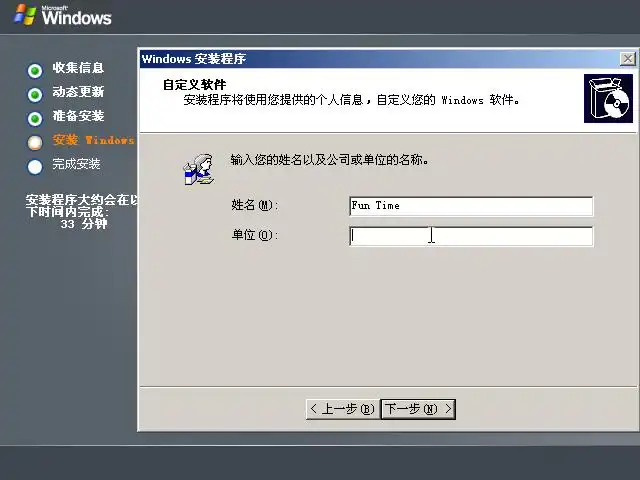Image resolution: width=640 pixels, height=480 pixels.
Task: Click the 安装 Windows step bullet
Action: tap(35, 142)
